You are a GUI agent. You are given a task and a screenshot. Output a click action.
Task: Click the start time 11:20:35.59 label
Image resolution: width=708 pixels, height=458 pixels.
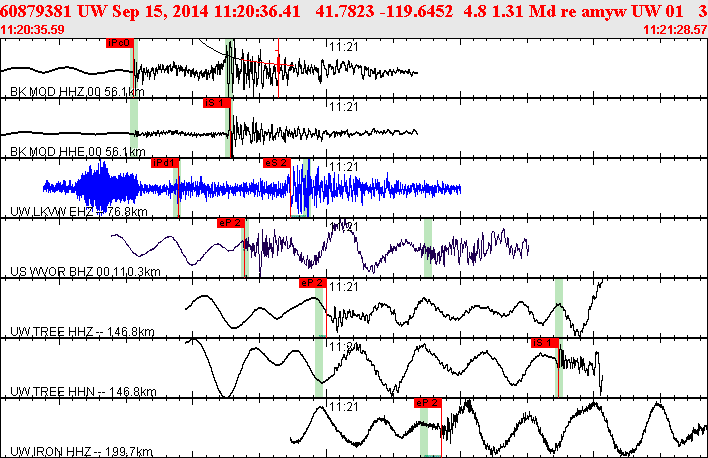click(x=33, y=30)
